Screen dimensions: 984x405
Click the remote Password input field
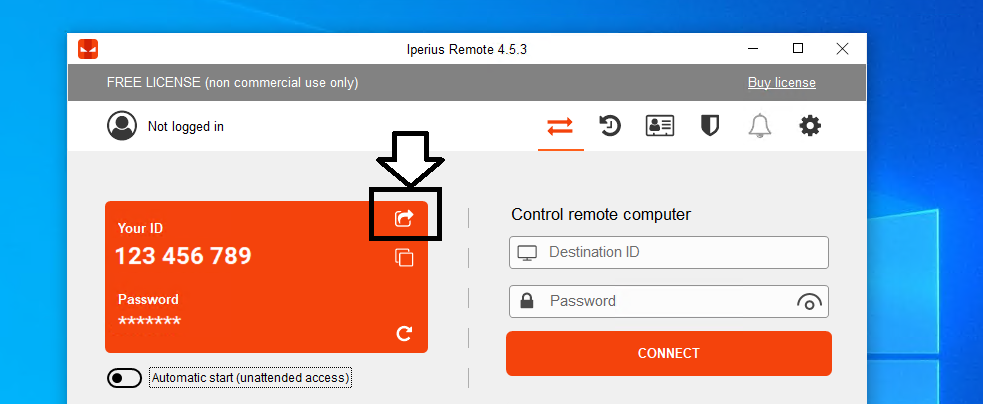(x=669, y=301)
